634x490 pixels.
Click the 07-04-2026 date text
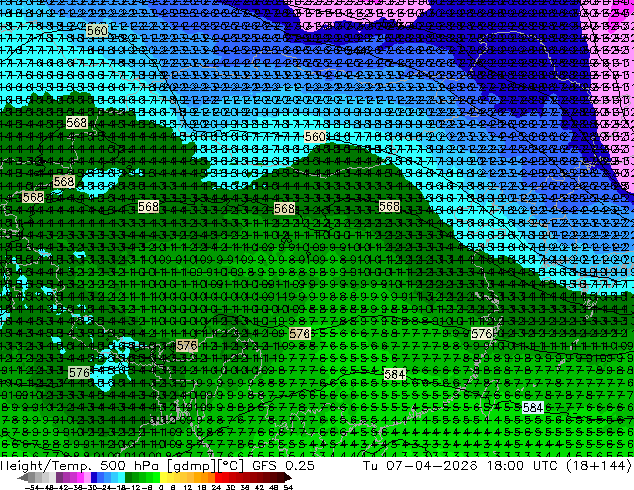coord(431,466)
